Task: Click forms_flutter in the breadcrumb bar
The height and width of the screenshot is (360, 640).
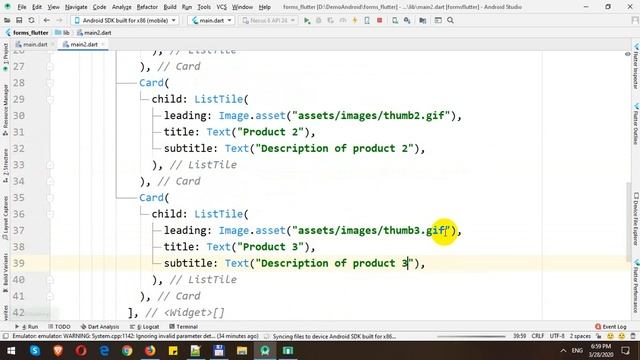Action: pyautogui.click(x=27, y=33)
